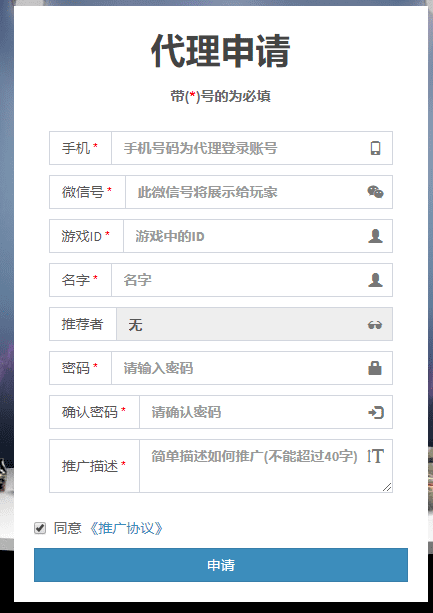Click the text-height icon in 推广描述 field

tap(376, 456)
